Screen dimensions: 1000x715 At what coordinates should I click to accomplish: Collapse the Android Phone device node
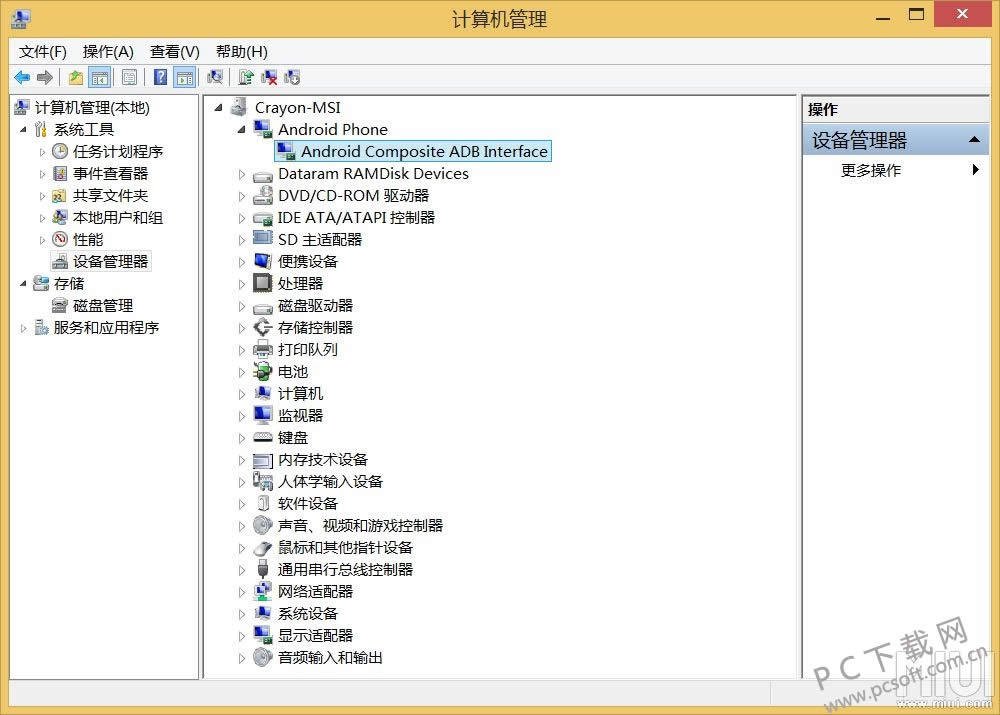coord(241,130)
